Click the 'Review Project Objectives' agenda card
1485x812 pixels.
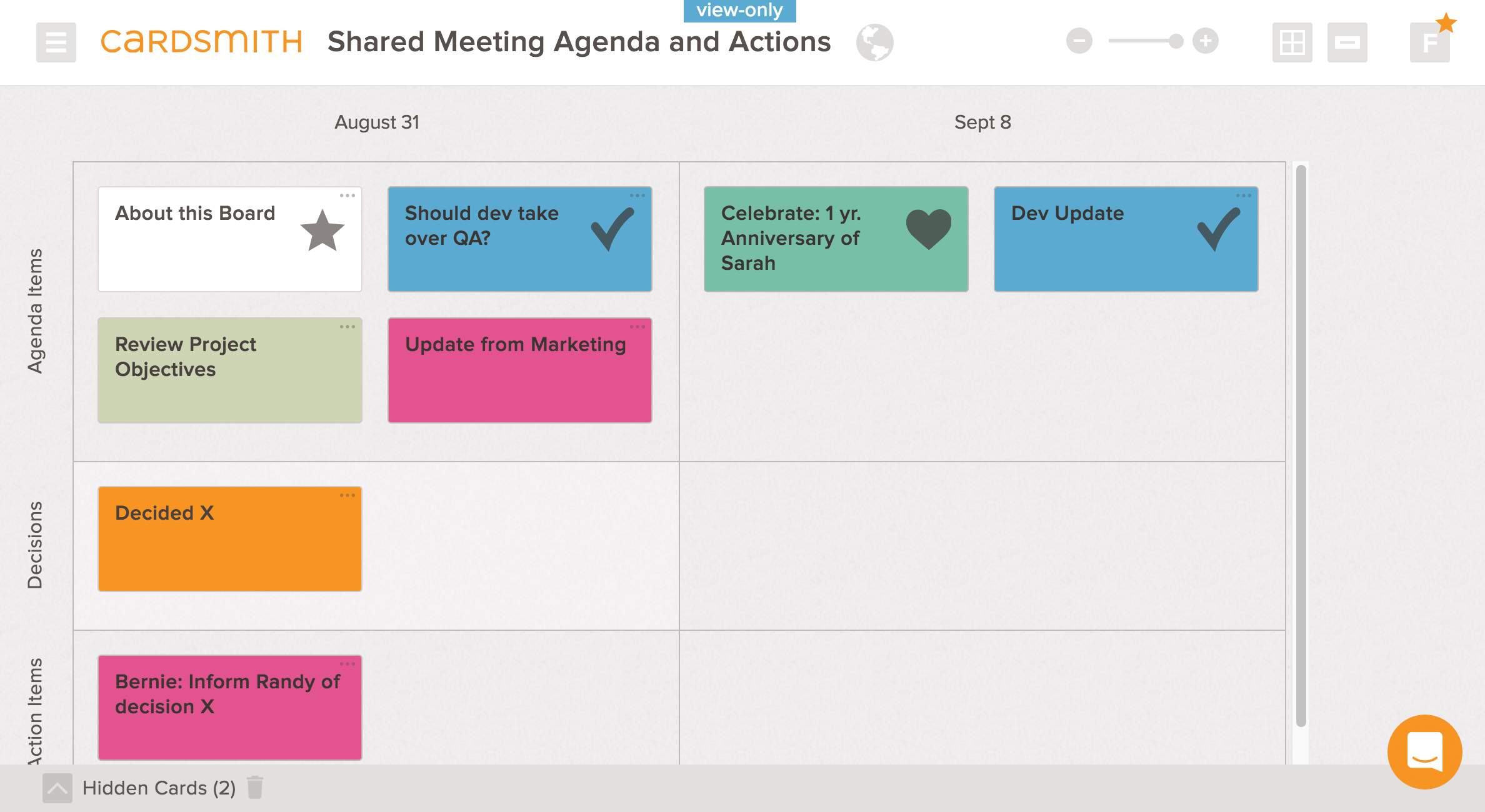coord(230,370)
